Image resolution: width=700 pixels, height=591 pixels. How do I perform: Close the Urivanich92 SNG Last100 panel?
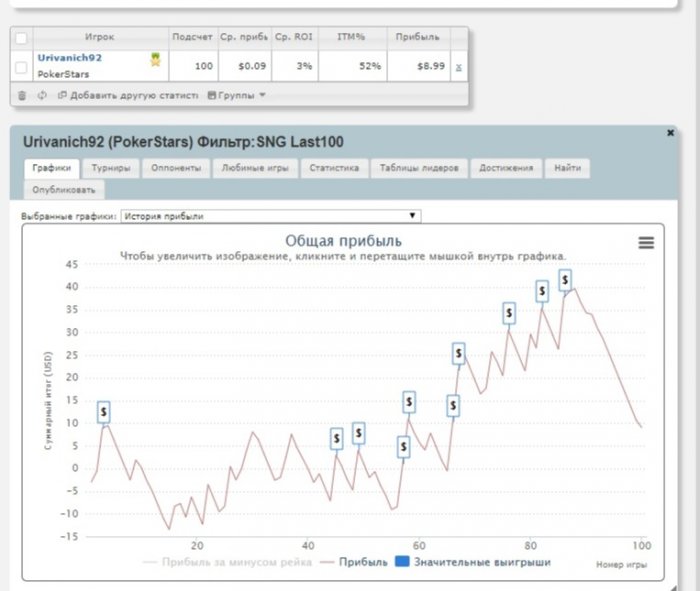(670, 133)
